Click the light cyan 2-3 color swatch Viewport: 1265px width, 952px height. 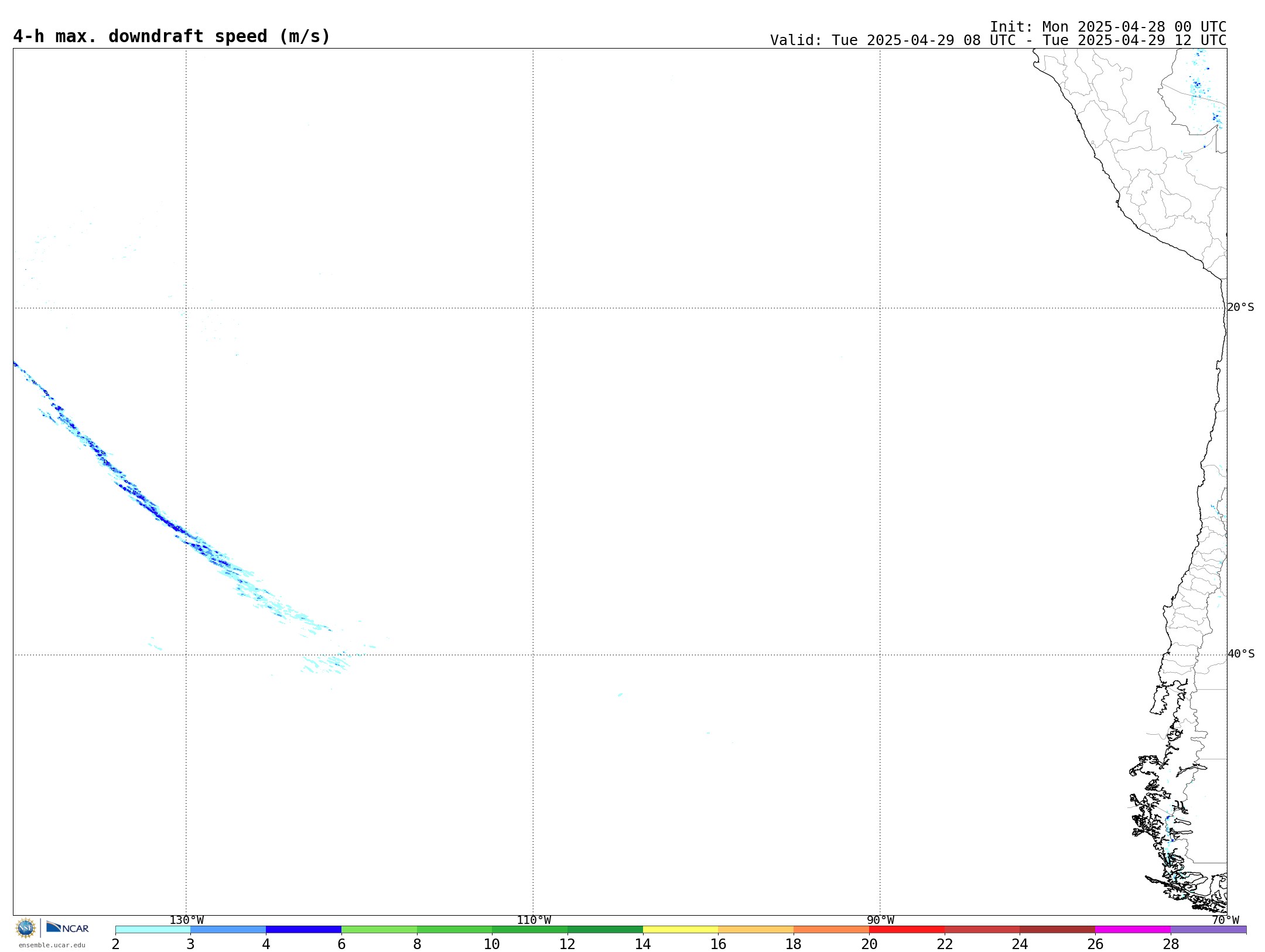153,930
